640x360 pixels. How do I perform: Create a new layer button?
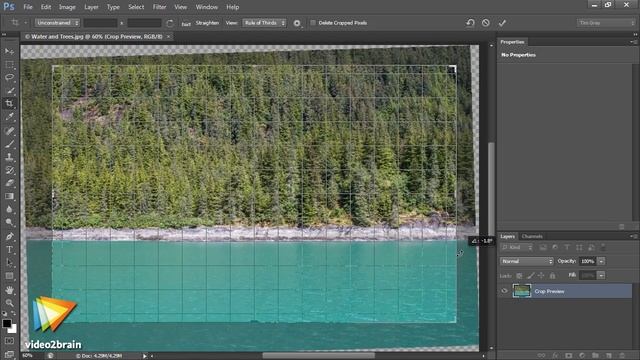tap(609, 356)
